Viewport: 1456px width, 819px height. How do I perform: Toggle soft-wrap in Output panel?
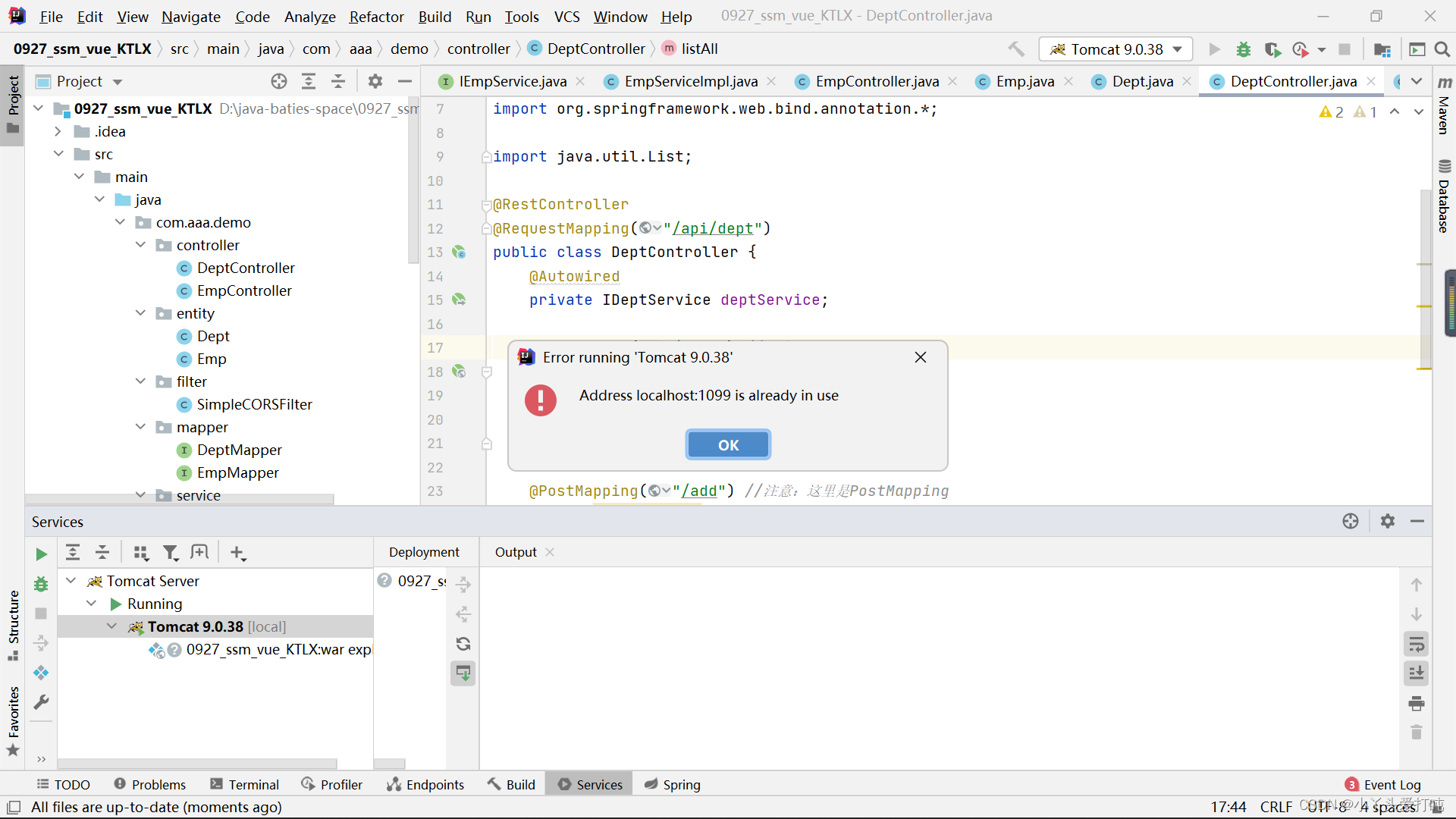pos(1416,645)
